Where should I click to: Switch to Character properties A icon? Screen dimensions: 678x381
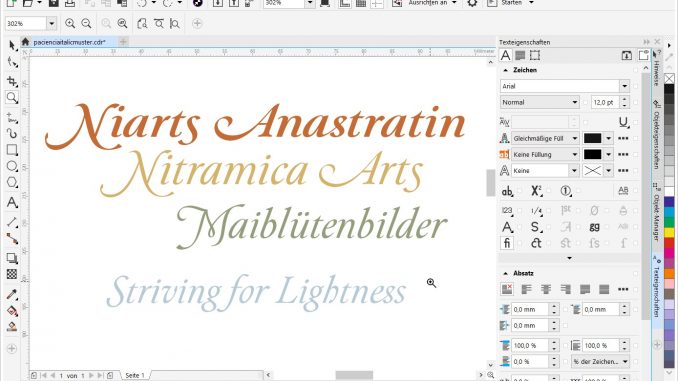(x=505, y=55)
